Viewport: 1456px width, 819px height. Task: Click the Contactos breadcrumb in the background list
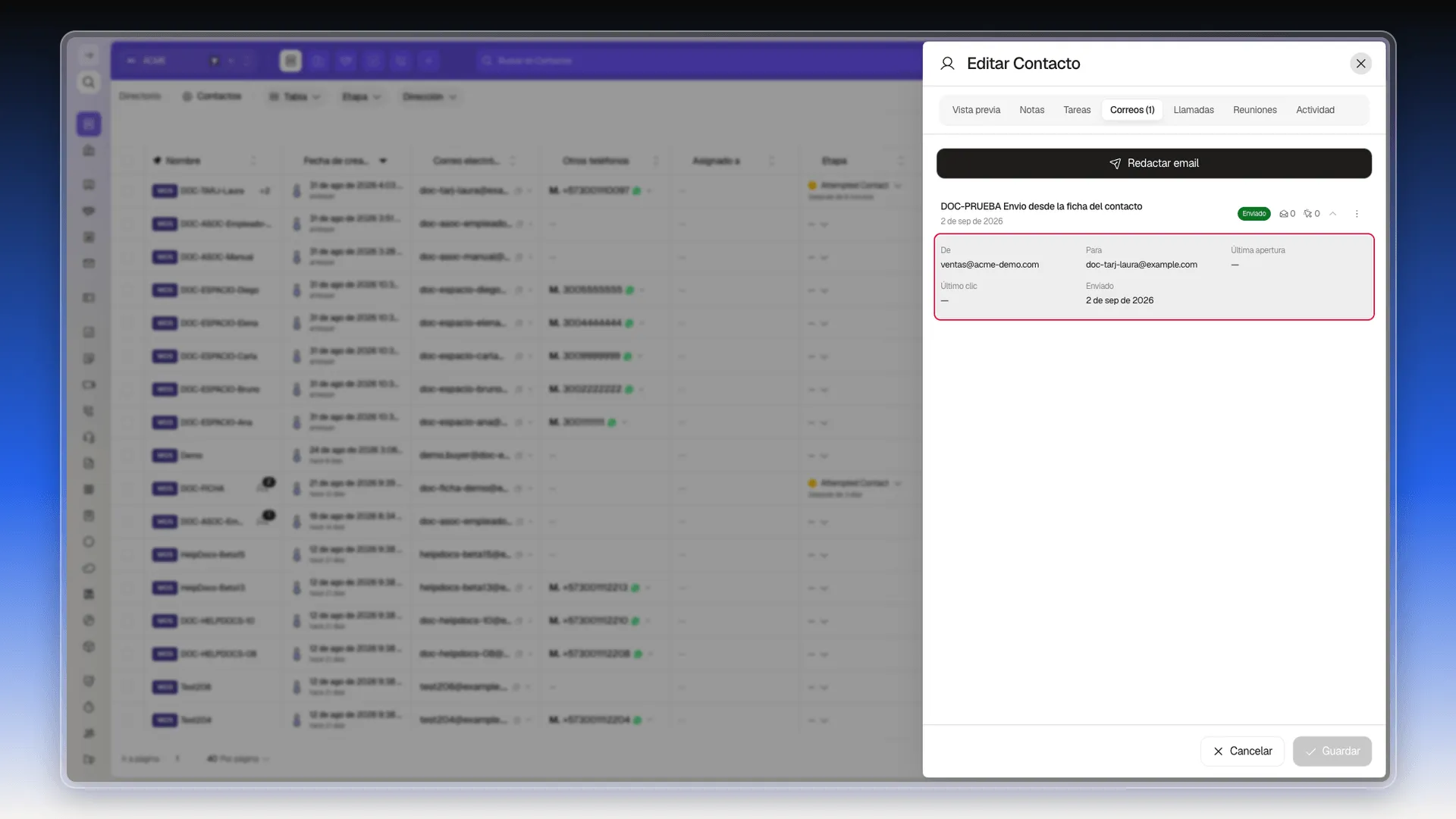pyautogui.click(x=212, y=96)
